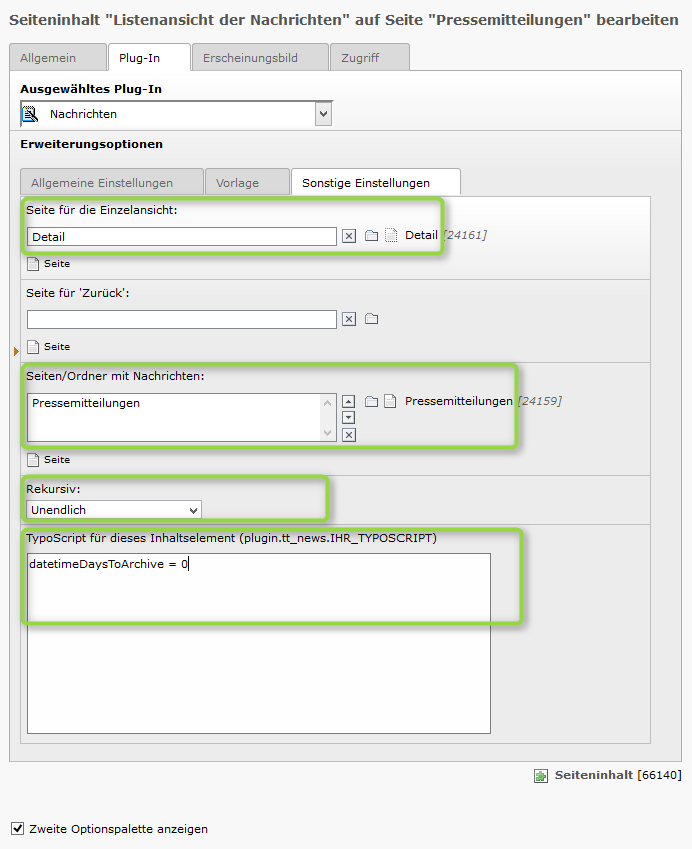Open the Vorlage sub-tab

click(x=247, y=182)
